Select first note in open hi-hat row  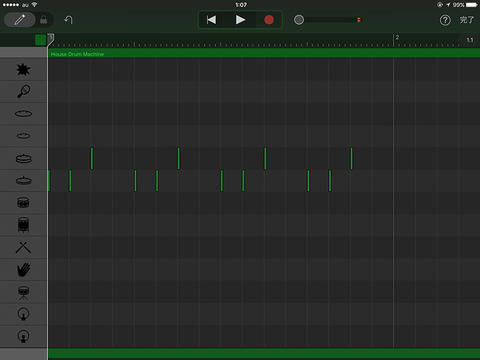coord(92,158)
